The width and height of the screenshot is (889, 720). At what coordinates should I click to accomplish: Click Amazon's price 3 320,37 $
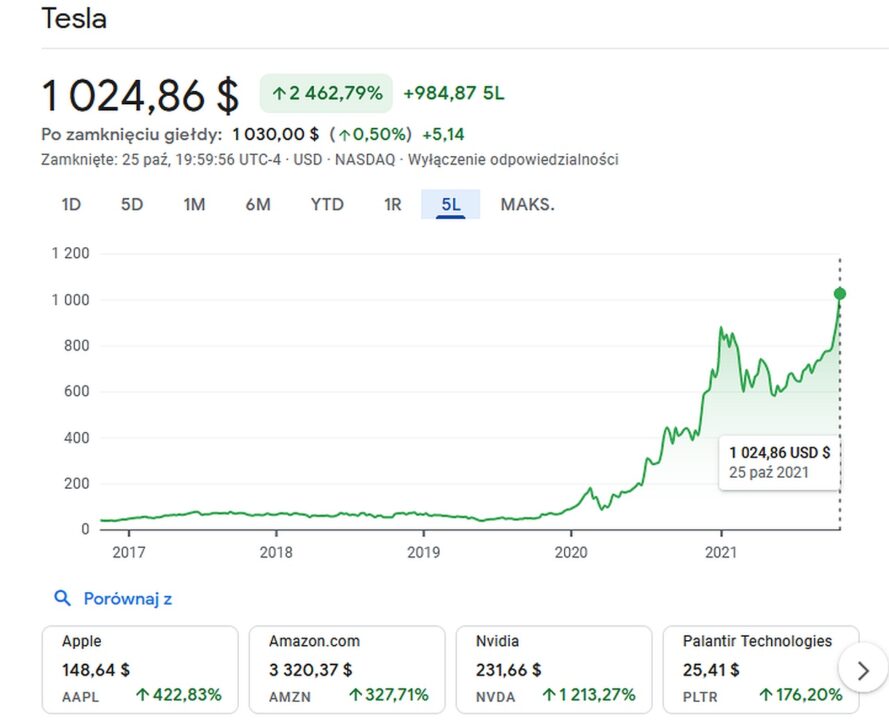[x=311, y=670]
